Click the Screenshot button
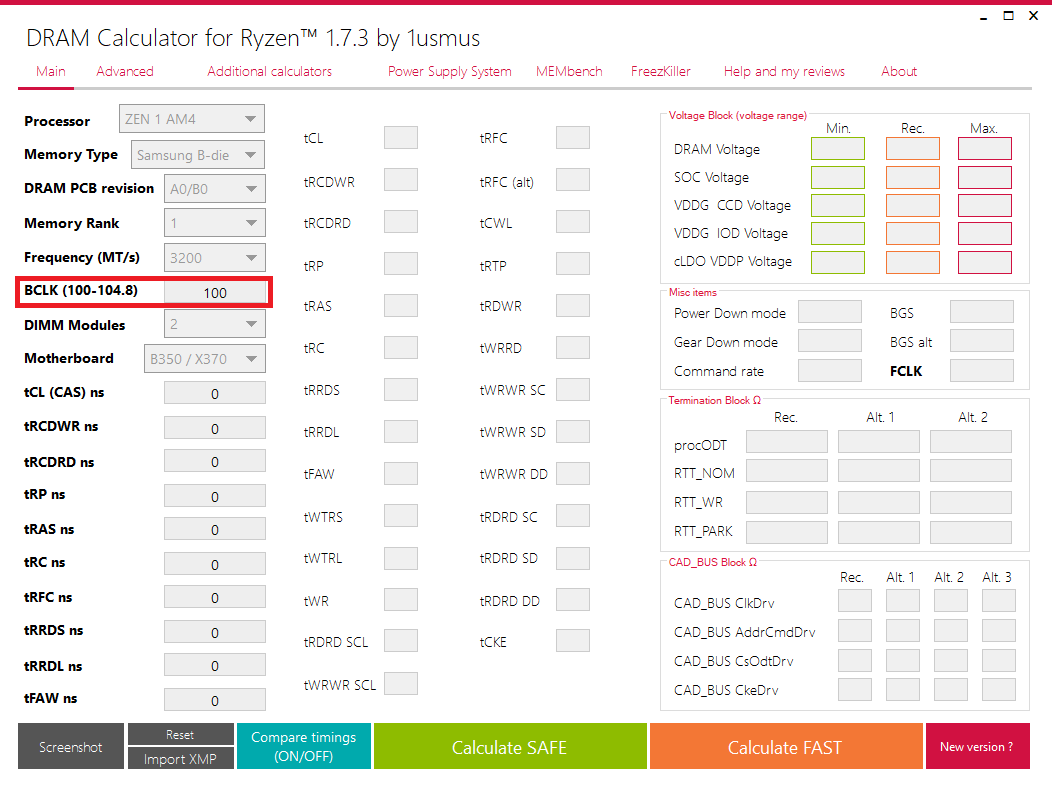The height and width of the screenshot is (791, 1052). (x=70, y=746)
